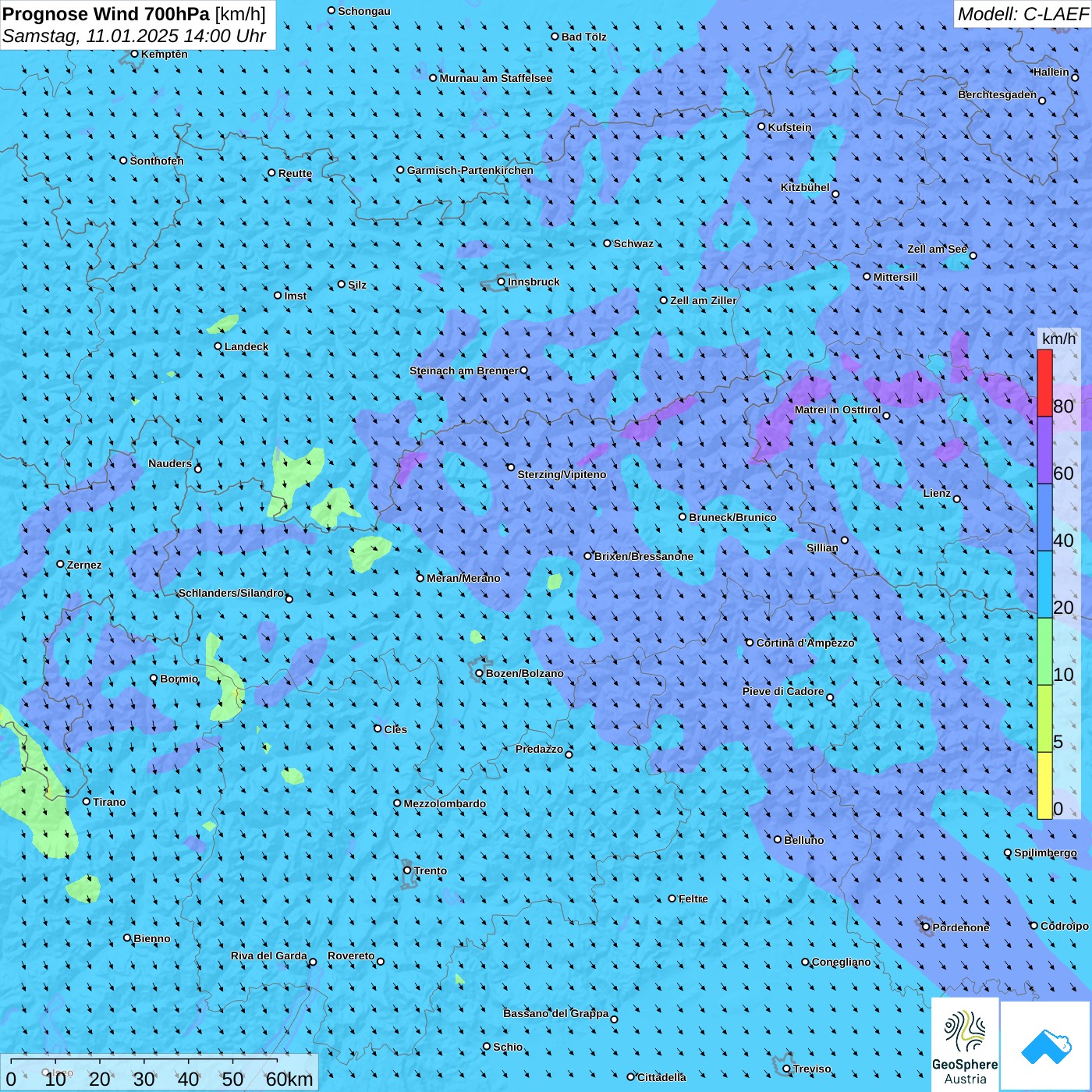Click the 60km scale bar label
Screen dimensions: 1092x1092
coord(289,1080)
